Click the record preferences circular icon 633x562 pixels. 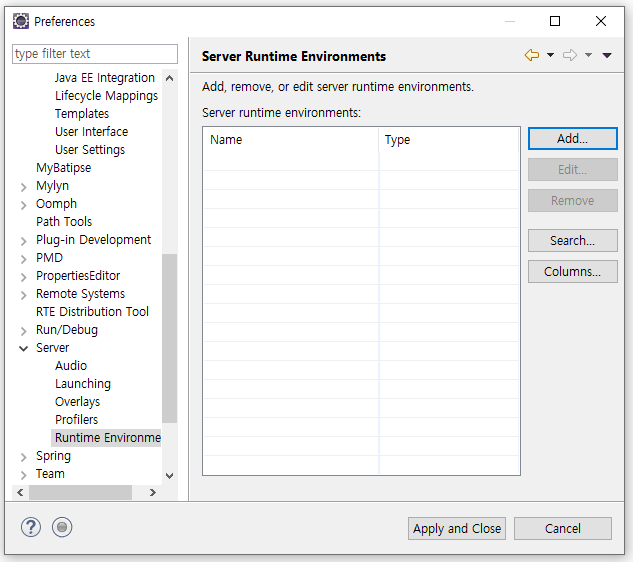tap(62, 527)
